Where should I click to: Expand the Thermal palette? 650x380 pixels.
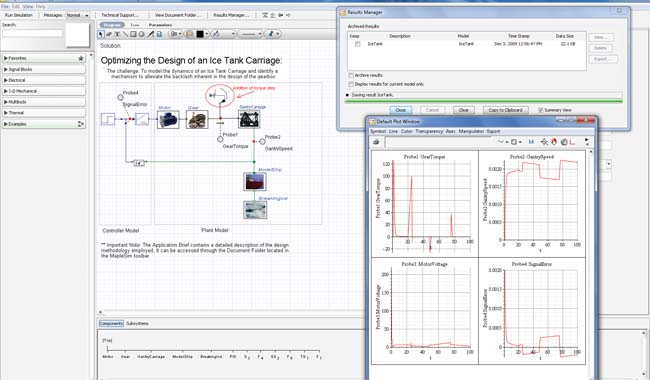click(44, 113)
